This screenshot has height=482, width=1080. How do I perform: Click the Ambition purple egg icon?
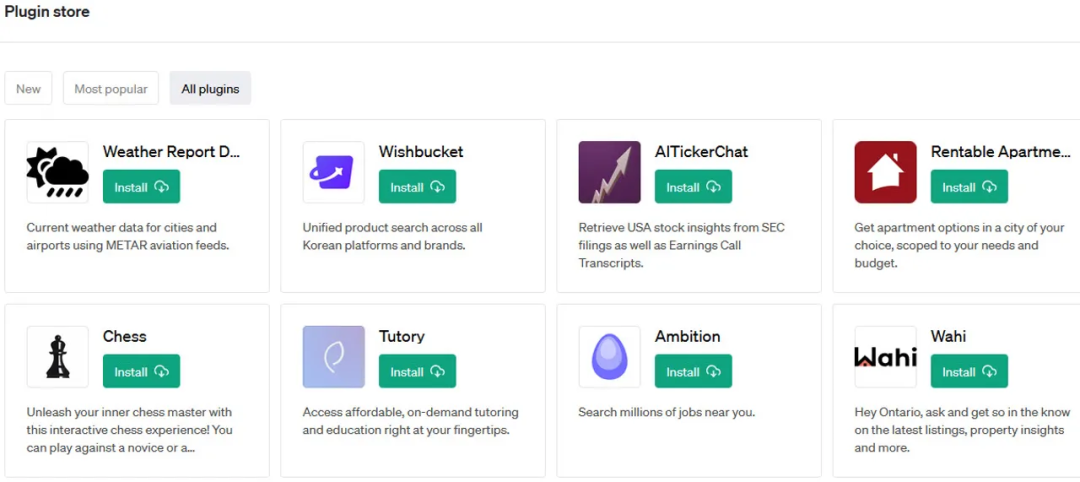click(609, 357)
